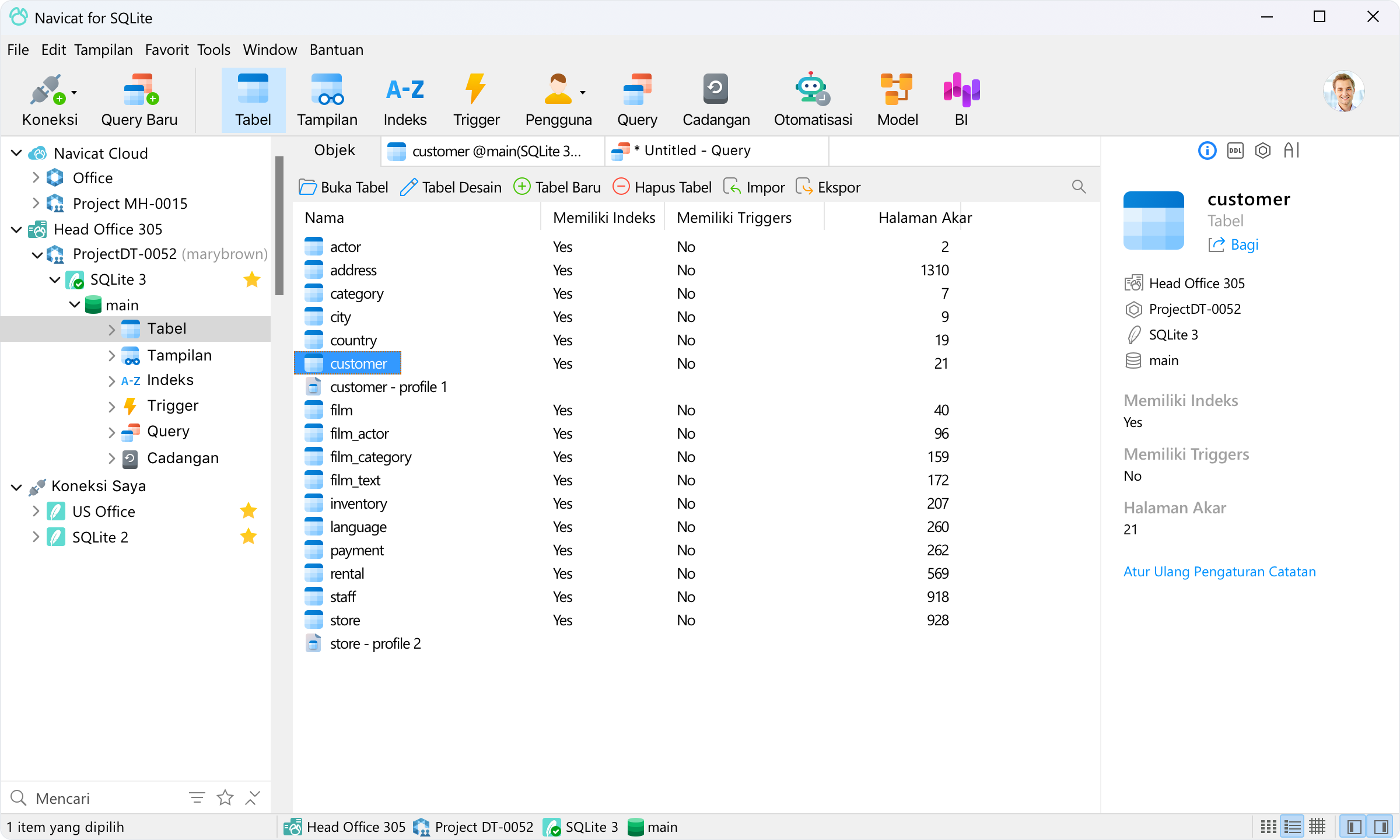Collapse the Head Office 305 node
This screenshot has height=840, width=1400.
16,229
